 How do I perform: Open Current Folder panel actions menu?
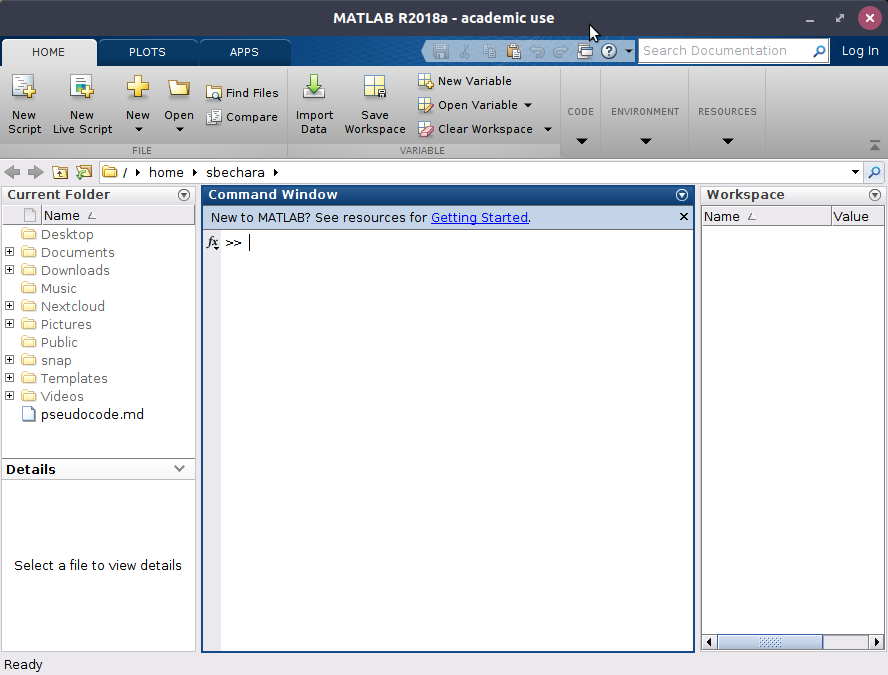coord(183,195)
